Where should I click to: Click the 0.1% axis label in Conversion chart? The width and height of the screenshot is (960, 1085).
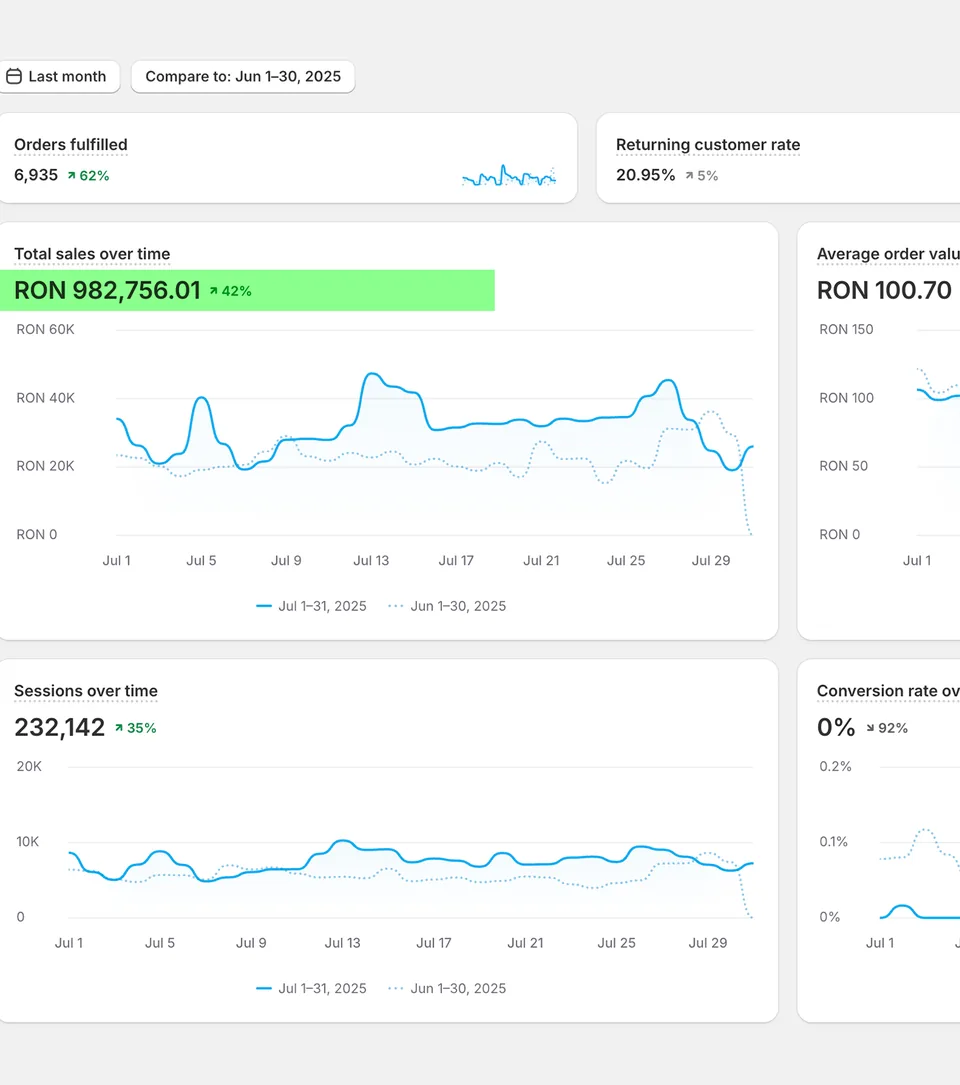(x=834, y=841)
